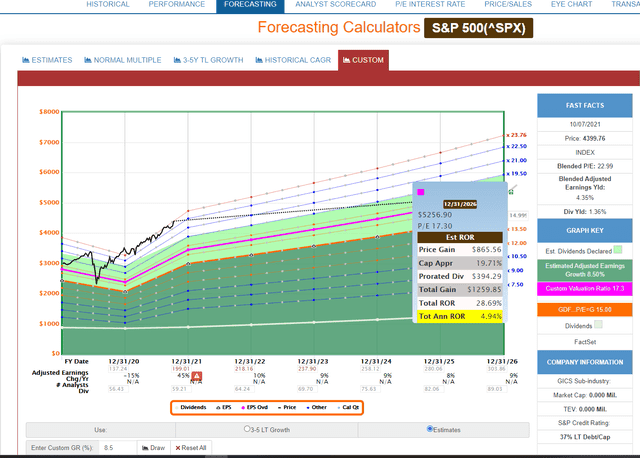The width and height of the screenshot is (640, 458).
Task: Toggle Dividends in the chart legend
Action: 191,407
